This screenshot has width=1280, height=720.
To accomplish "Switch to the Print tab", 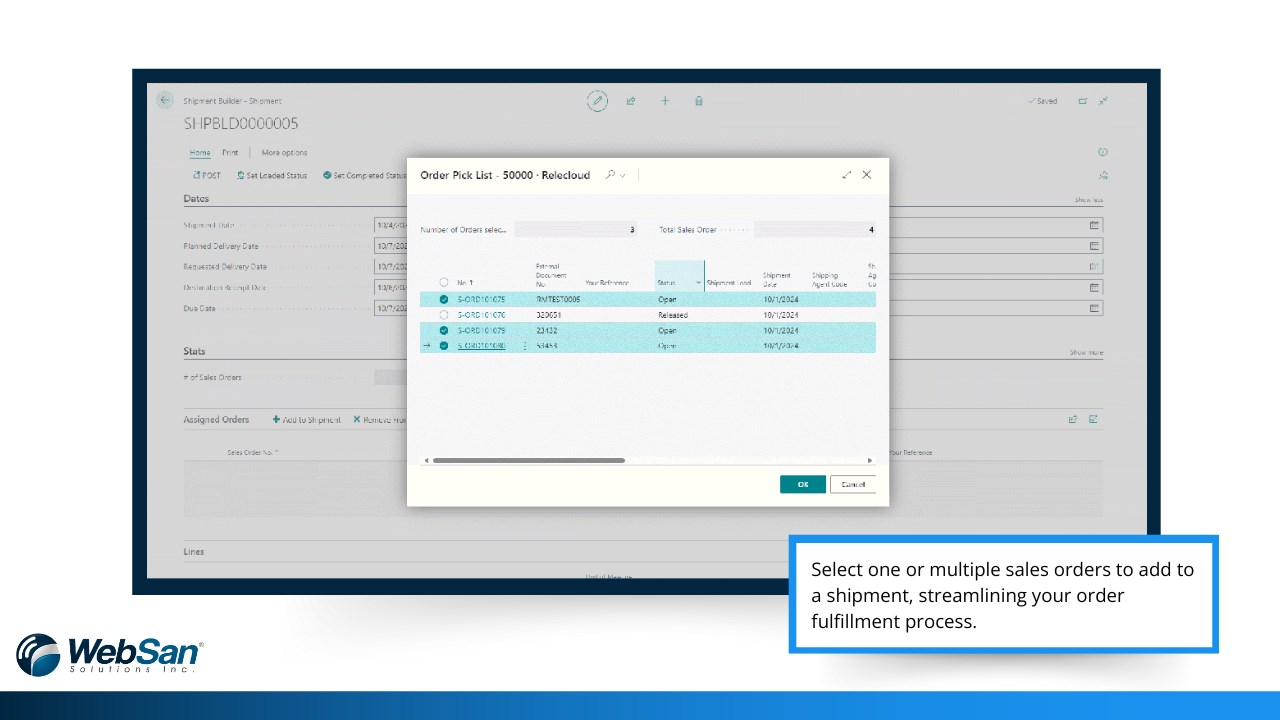I will tap(230, 153).
